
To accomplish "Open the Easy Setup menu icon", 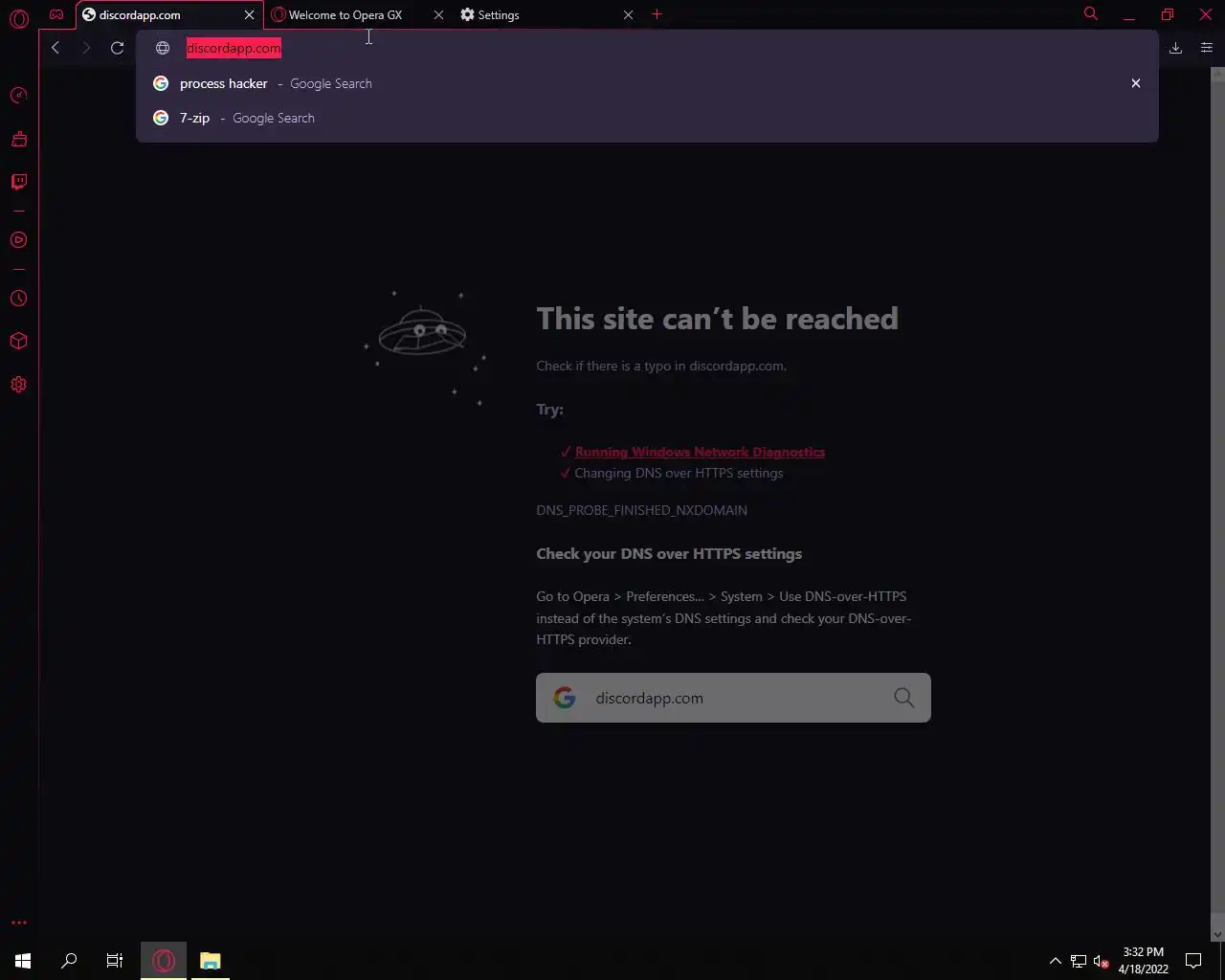I will pyautogui.click(x=1206, y=48).
